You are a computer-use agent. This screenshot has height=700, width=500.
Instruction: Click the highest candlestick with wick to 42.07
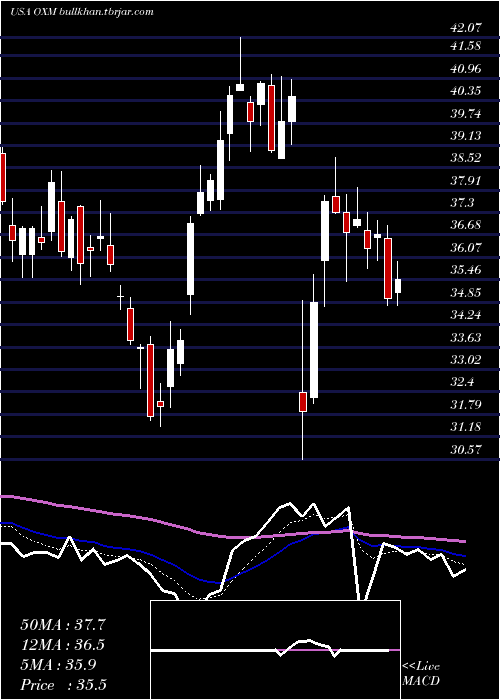240,64
